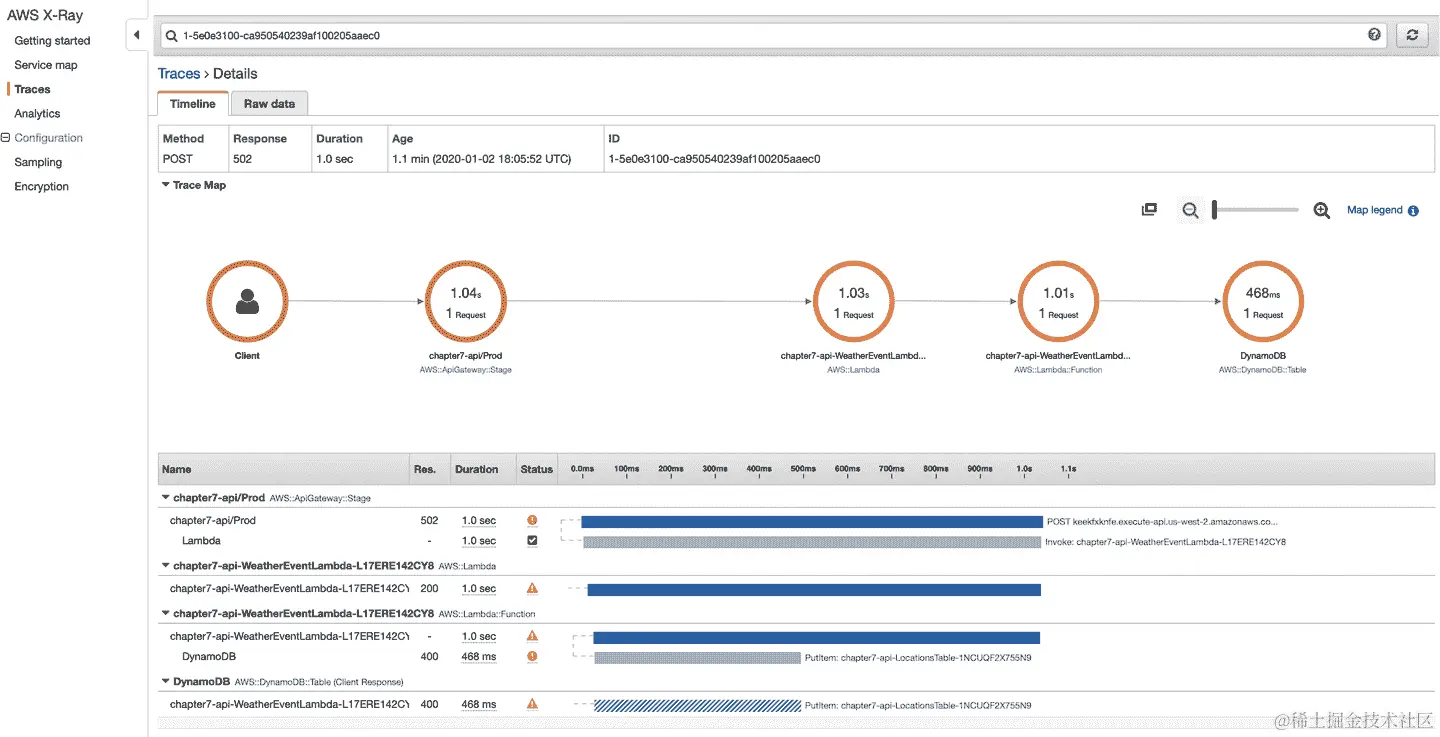Click the Lambda subsegment row name
The image size is (1440, 737).
(201, 541)
